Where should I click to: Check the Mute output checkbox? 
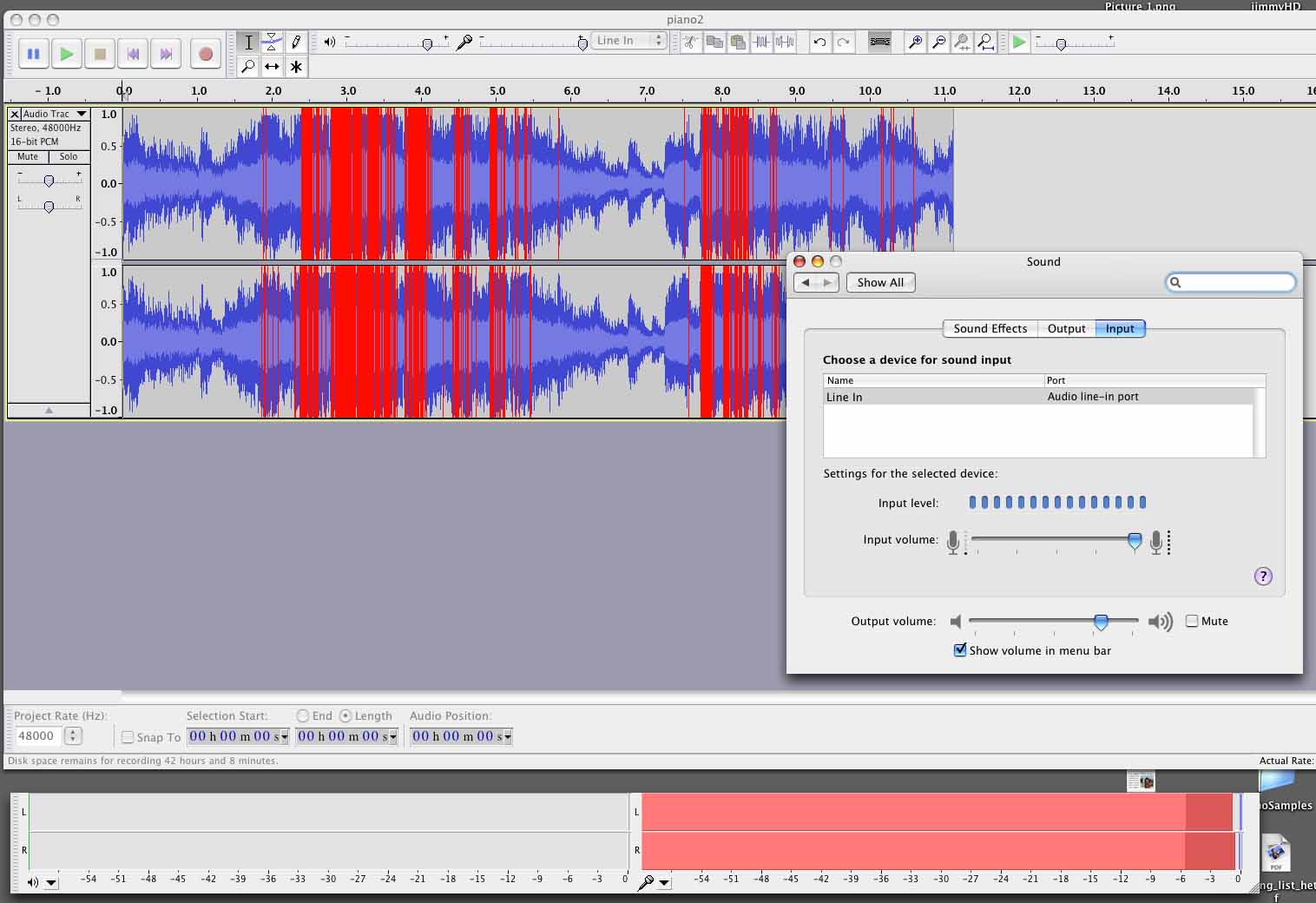tap(1192, 621)
